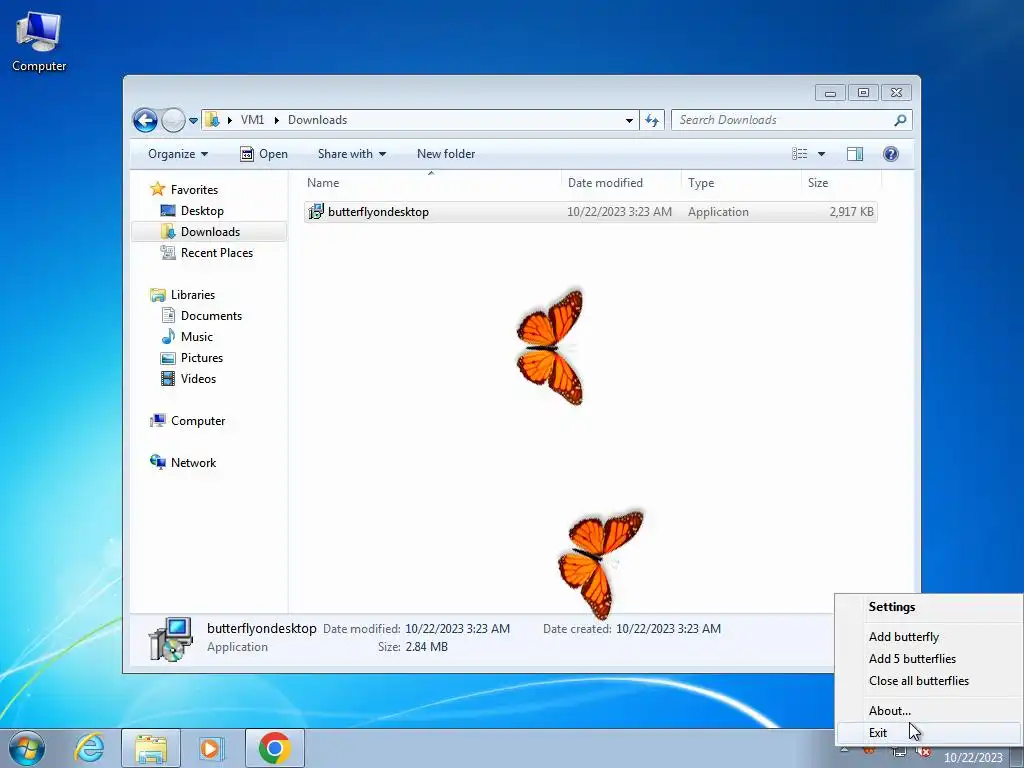Click Downloads in the address path

317,120
